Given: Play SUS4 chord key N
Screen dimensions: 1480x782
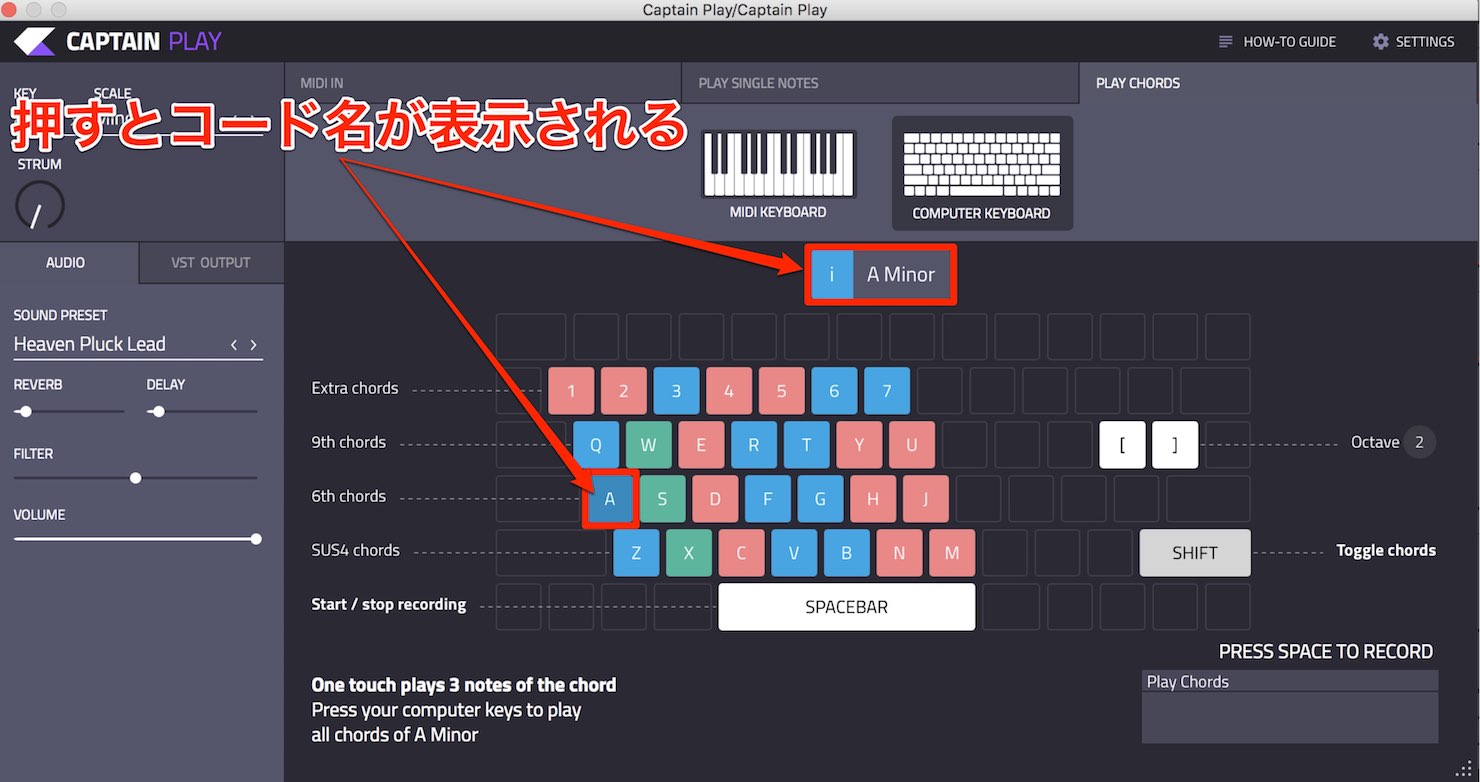Looking at the screenshot, I should pyautogui.click(x=899, y=553).
